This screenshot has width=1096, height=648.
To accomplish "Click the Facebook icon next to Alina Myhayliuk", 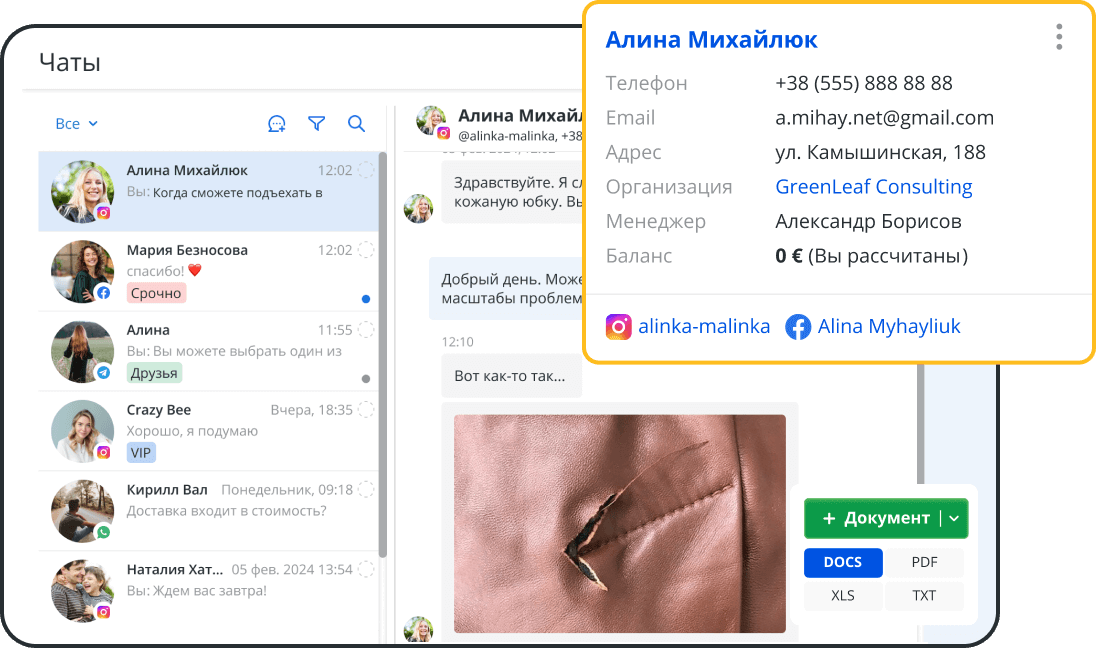I will tap(798, 326).
